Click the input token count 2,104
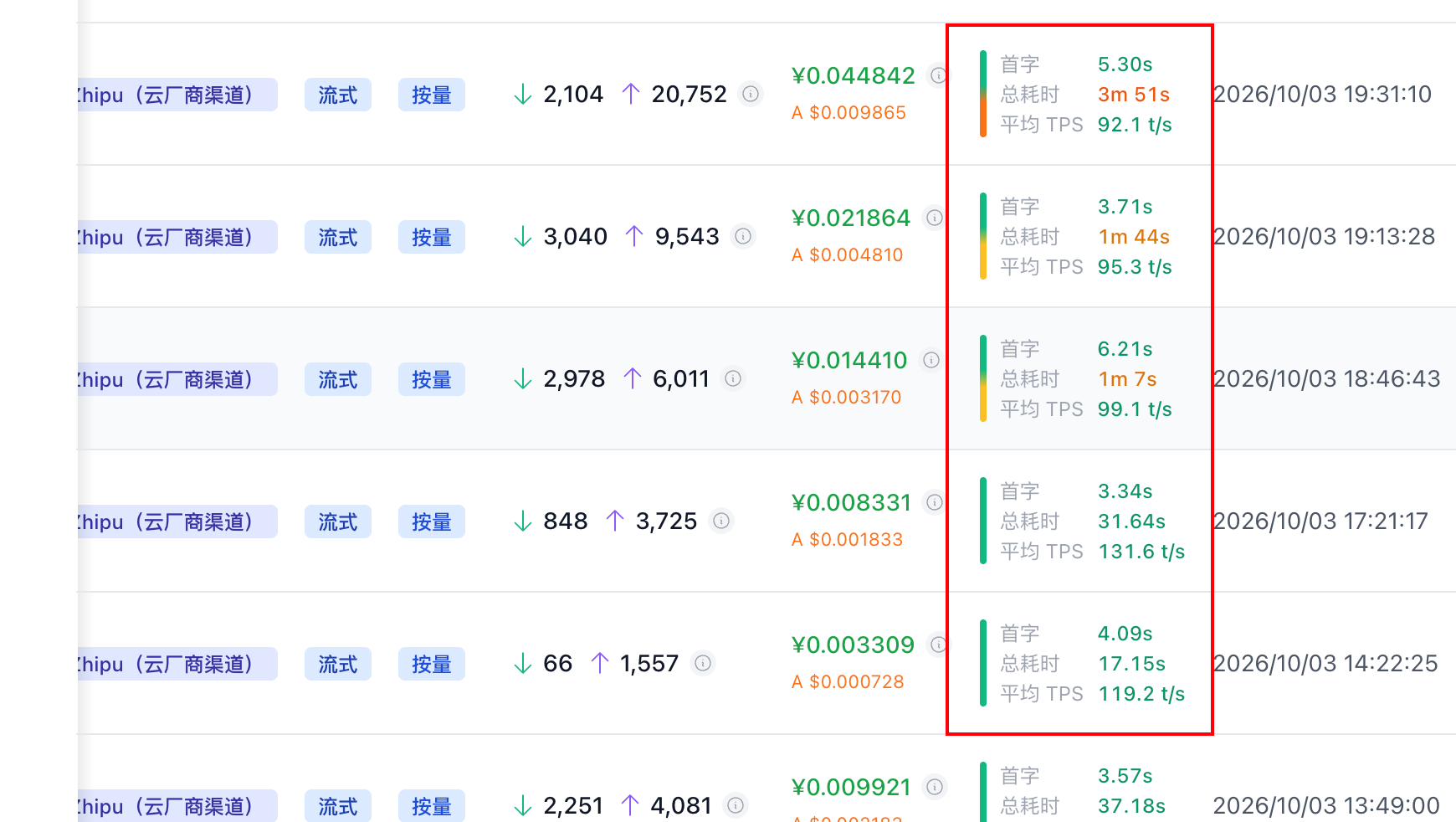Image resolution: width=1456 pixels, height=822 pixels. [x=573, y=94]
